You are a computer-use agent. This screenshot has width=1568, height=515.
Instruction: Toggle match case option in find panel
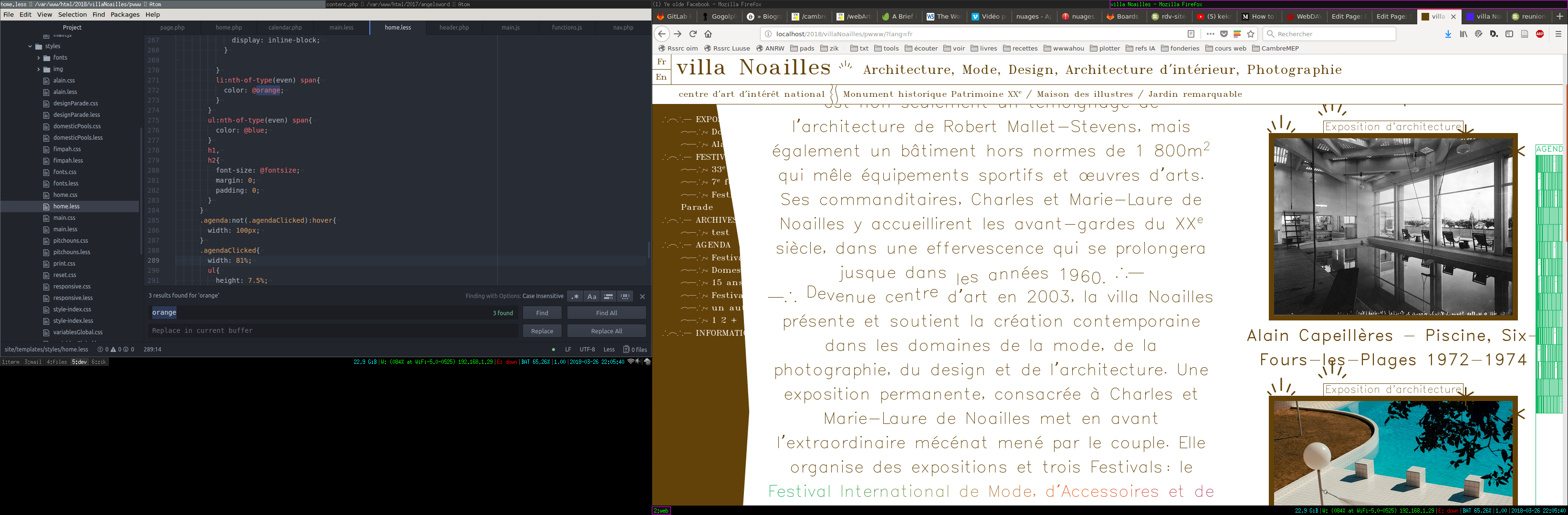592,297
